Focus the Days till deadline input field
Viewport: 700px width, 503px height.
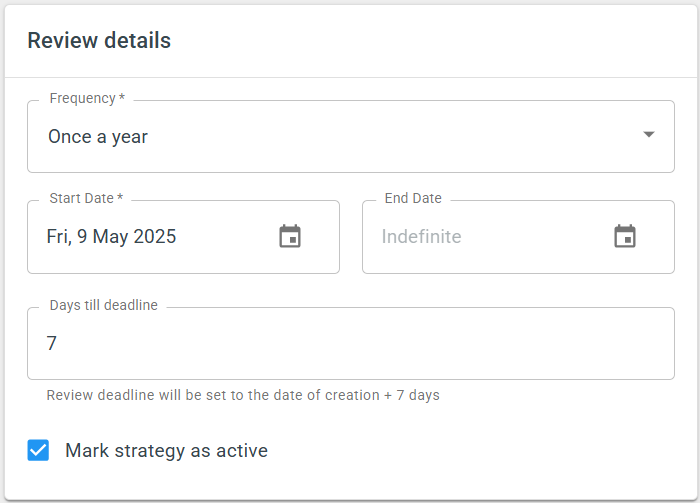pyautogui.click(x=351, y=344)
